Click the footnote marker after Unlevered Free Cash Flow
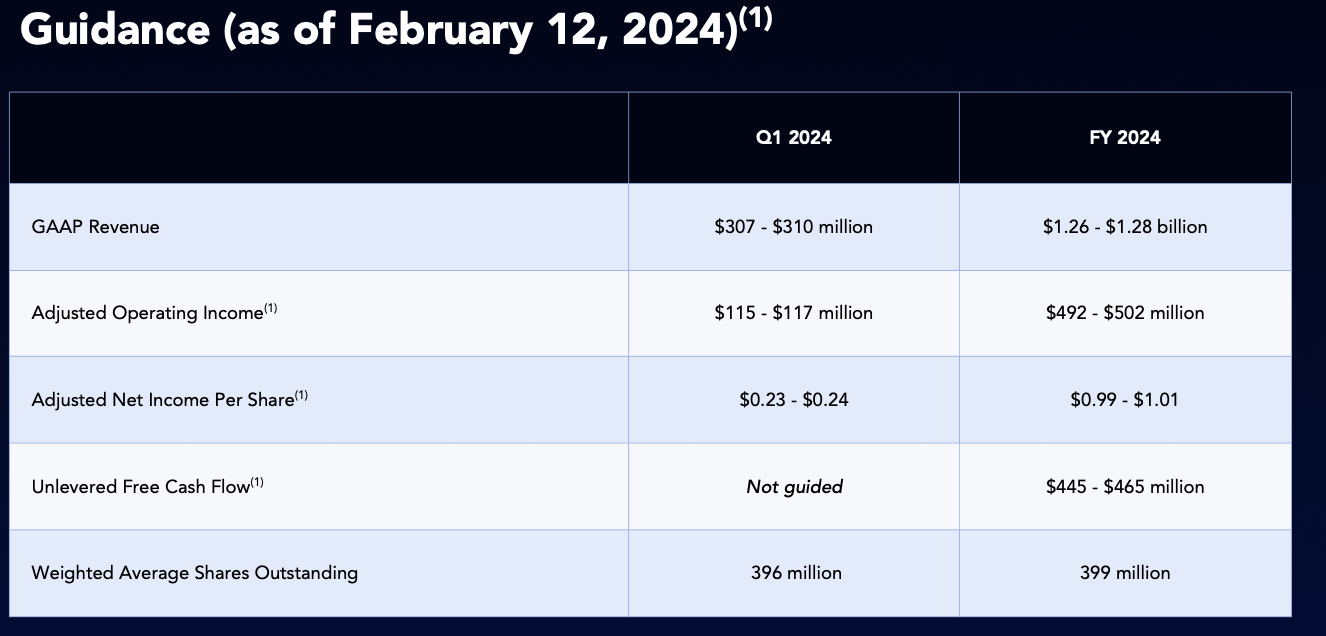This screenshot has width=1326, height=636. coord(257,482)
